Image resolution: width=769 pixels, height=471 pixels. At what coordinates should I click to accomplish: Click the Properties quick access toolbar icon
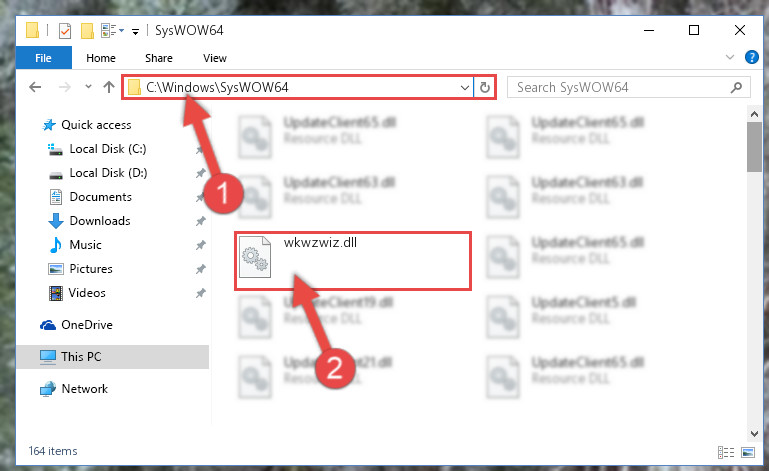tap(65, 31)
